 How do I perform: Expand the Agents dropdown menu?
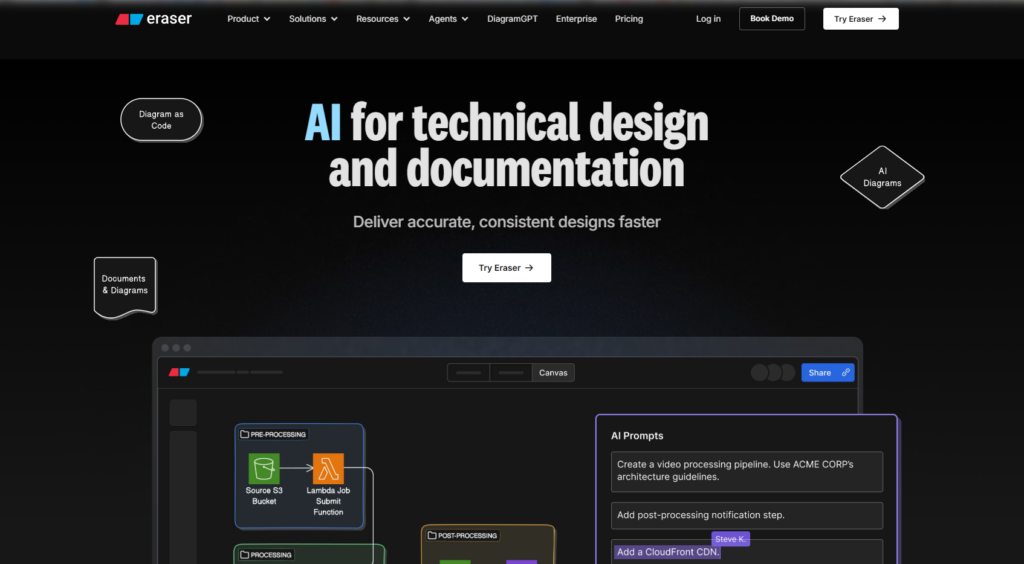pyautogui.click(x=448, y=19)
